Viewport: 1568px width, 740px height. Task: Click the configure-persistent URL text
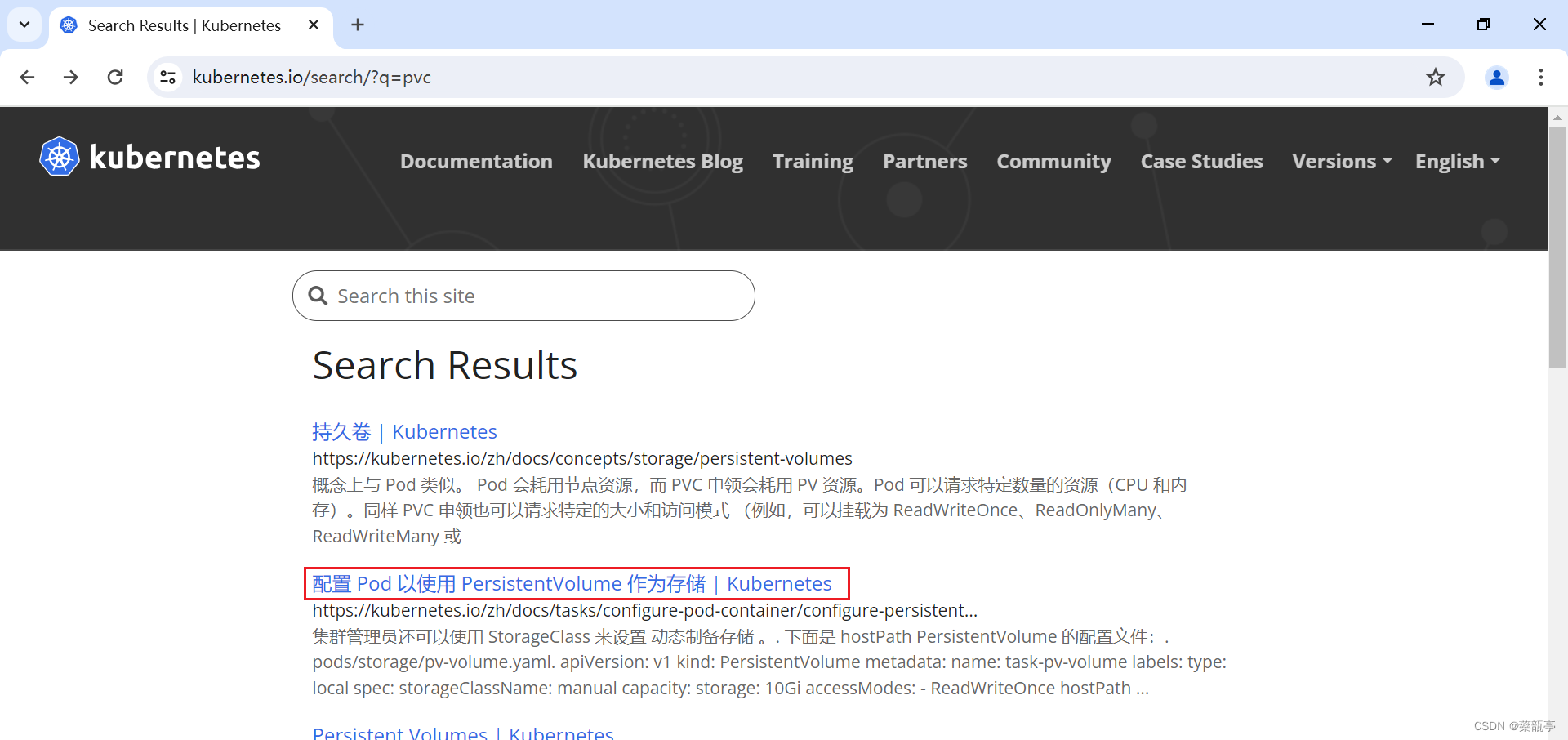click(x=644, y=610)
